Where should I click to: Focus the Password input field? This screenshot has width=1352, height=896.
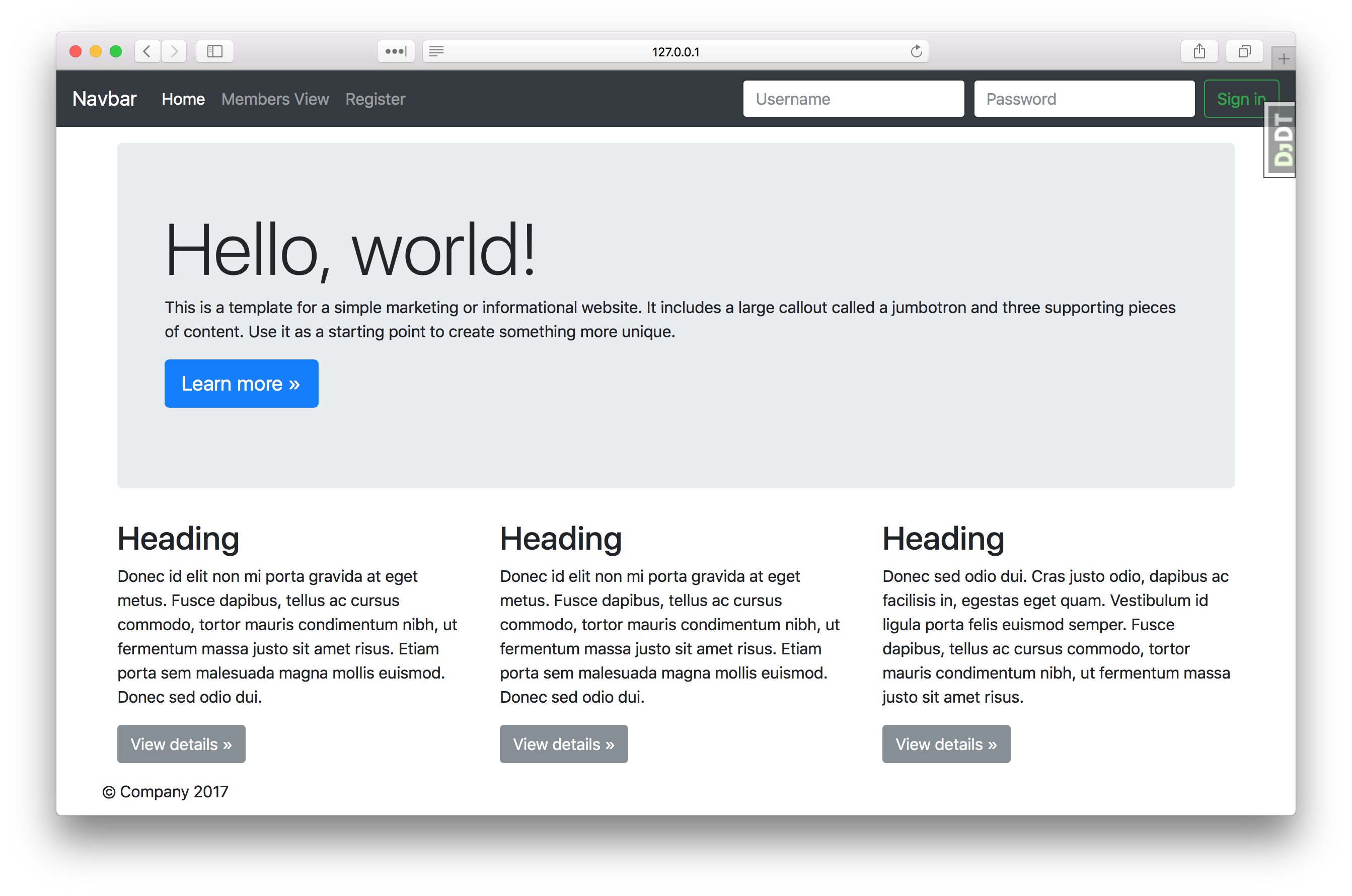(1084, 99)
